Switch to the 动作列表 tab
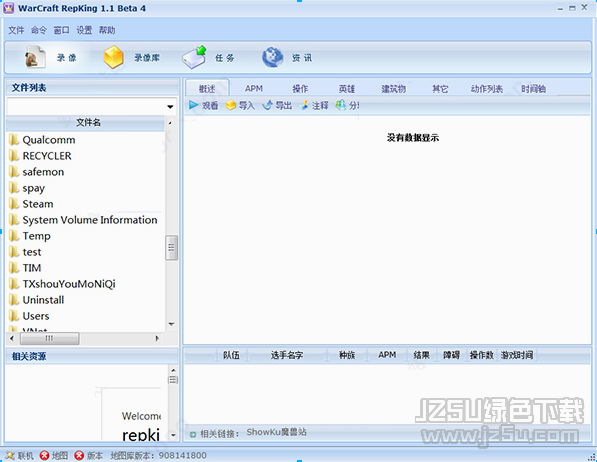Viewport: 597px width, 462px height. [x=487, y=88]
